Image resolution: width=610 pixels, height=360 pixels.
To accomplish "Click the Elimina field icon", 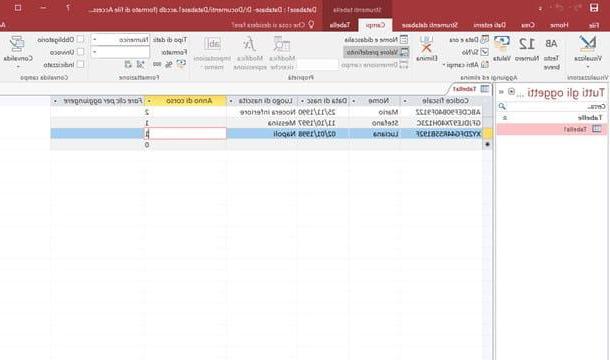I will [426, 49].
